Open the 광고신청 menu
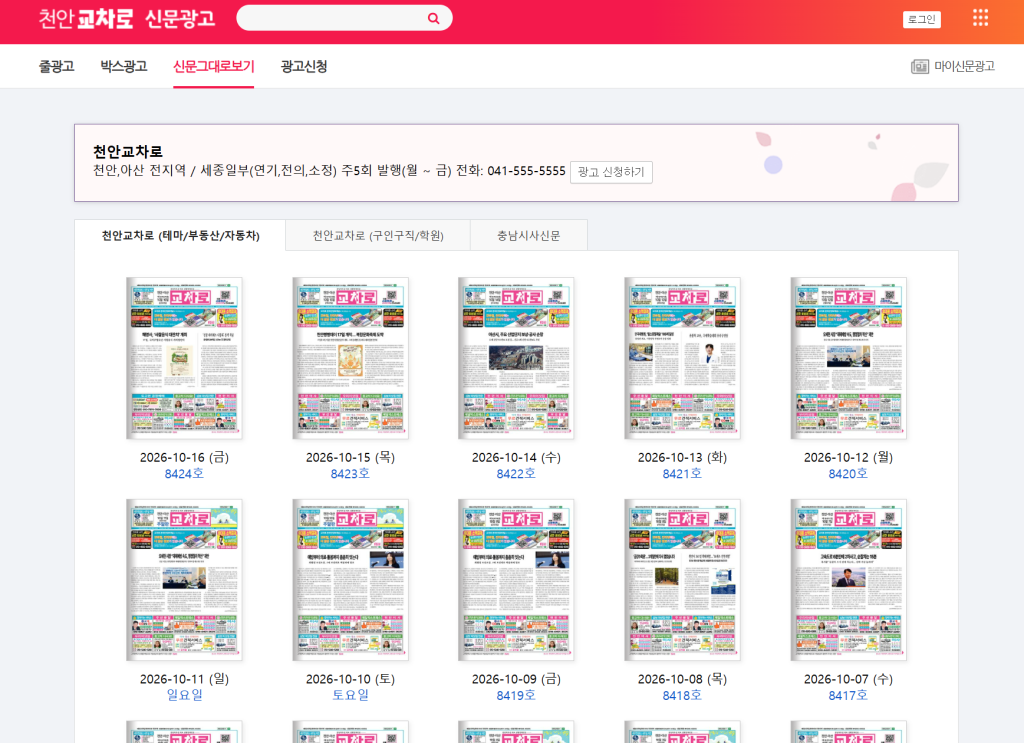The height and width of the screenshot is (743, 1024). pyautogui.click(x=304, y=66)
